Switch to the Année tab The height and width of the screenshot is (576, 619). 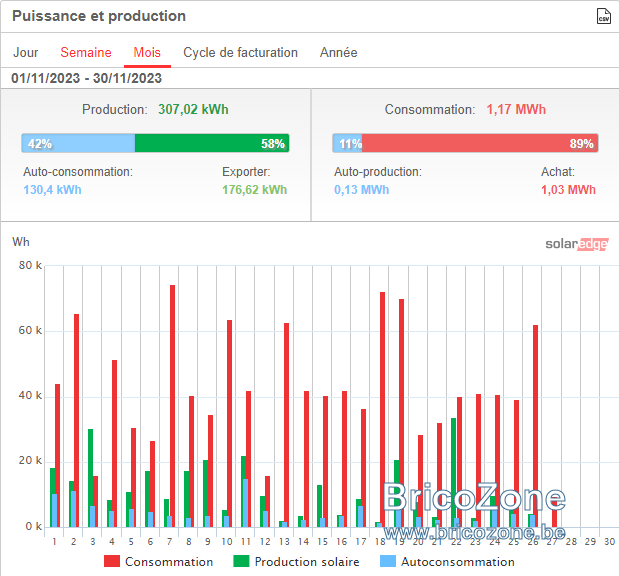(x=338, y=53)
